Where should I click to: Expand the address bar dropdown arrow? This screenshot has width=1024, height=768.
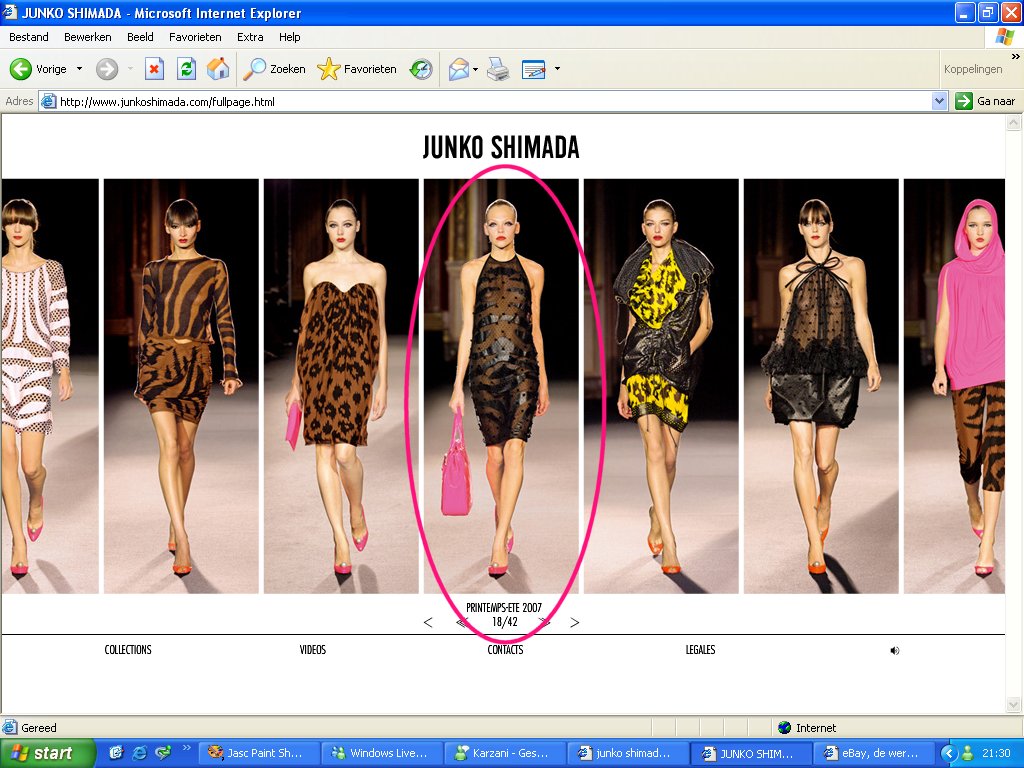tap(939, 101)
